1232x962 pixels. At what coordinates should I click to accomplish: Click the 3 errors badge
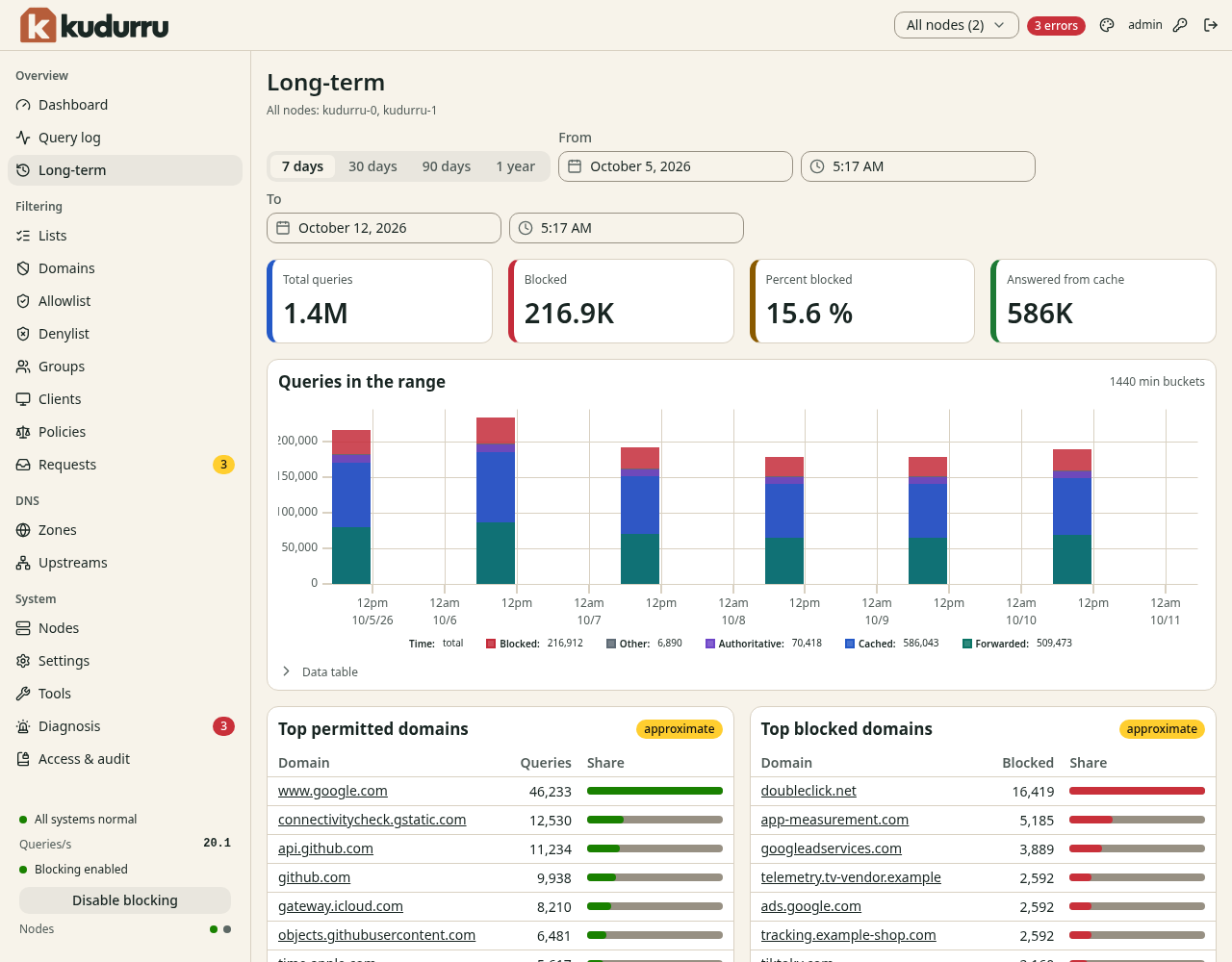[x=1056, y=26]
